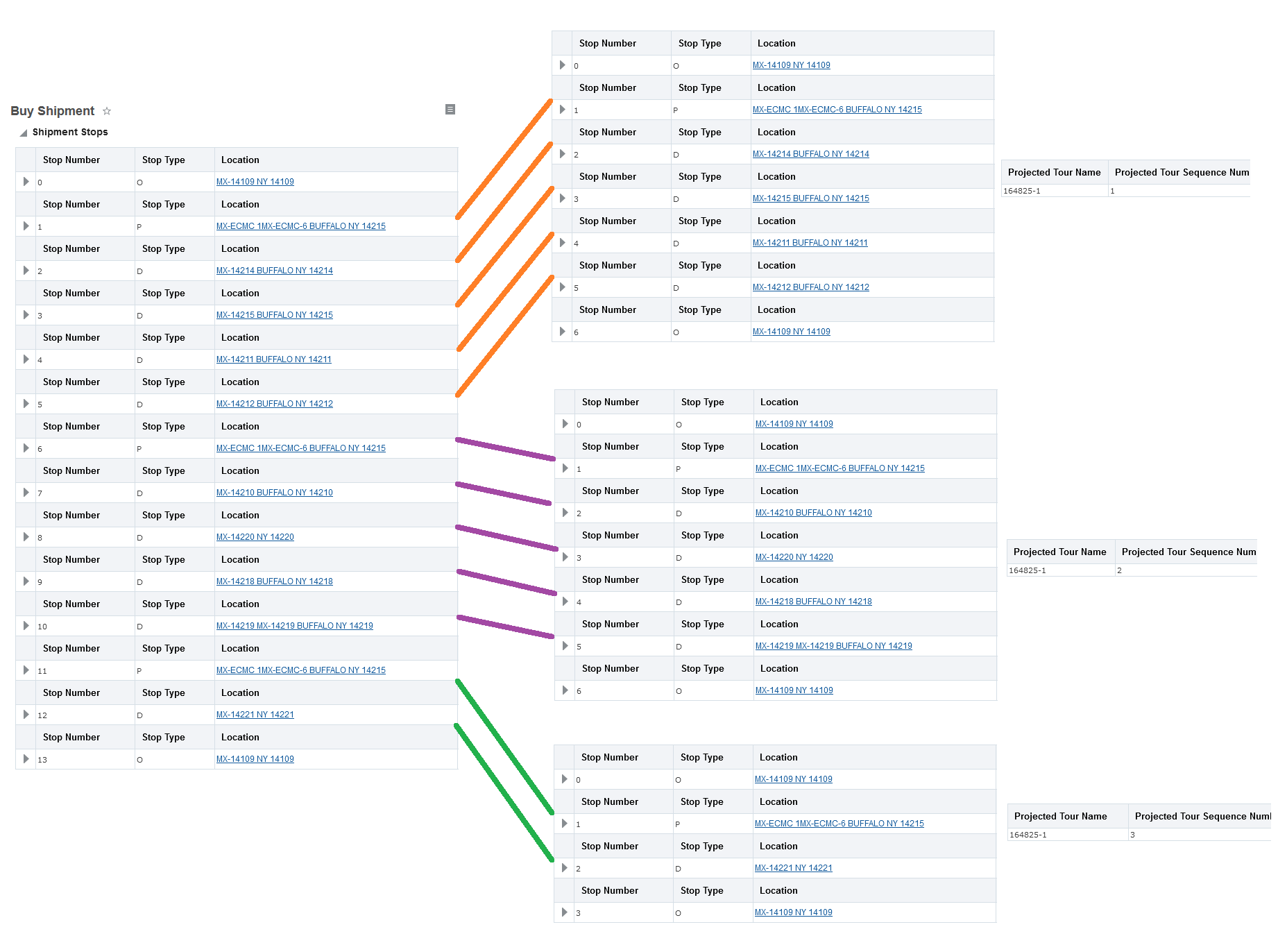The width and height of the screenshot is (1278, 952).
Task: Click the arrow beside stop number 8
Action: (26, 537)
